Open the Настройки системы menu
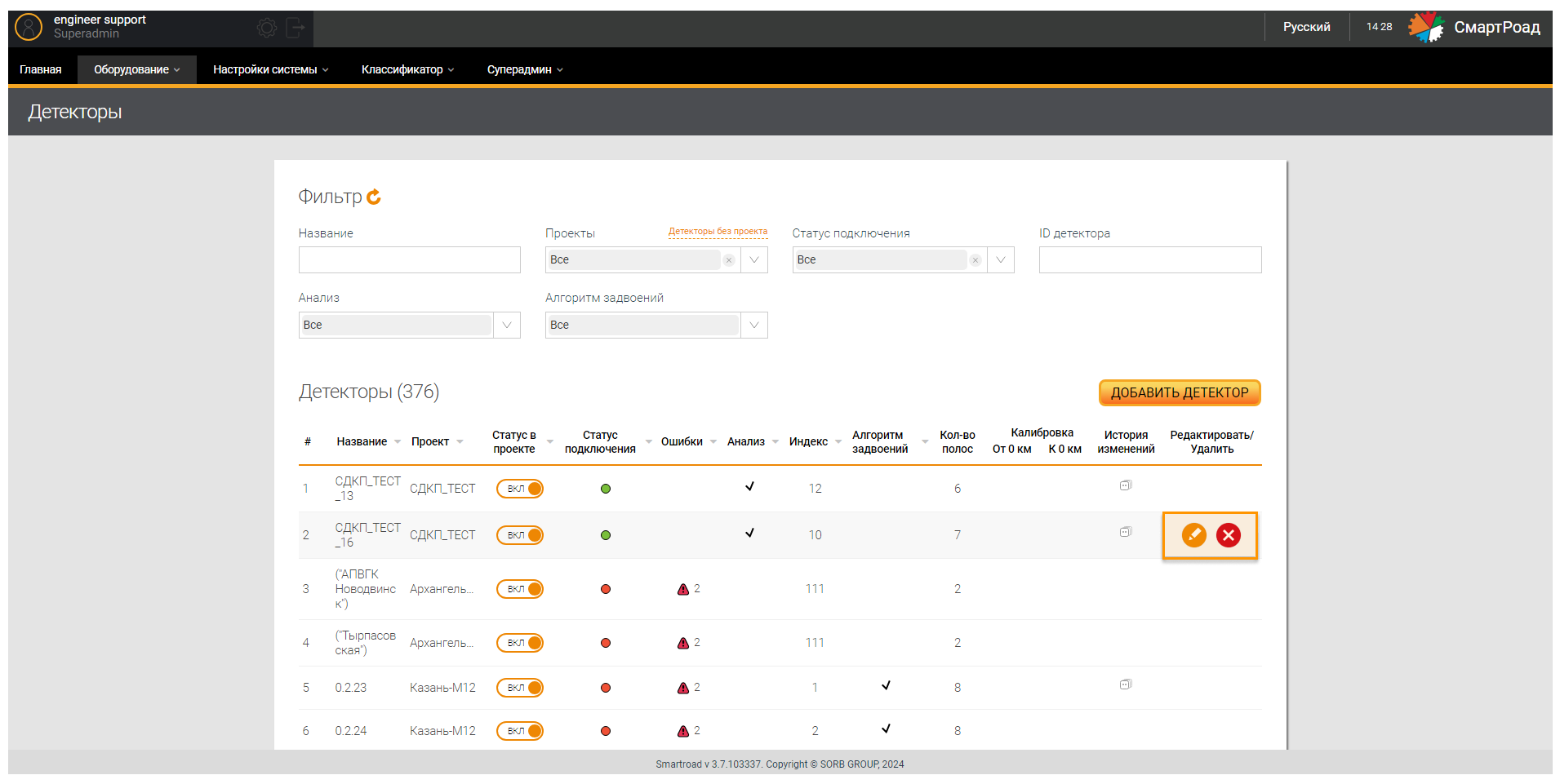 [x=271, y=69]
